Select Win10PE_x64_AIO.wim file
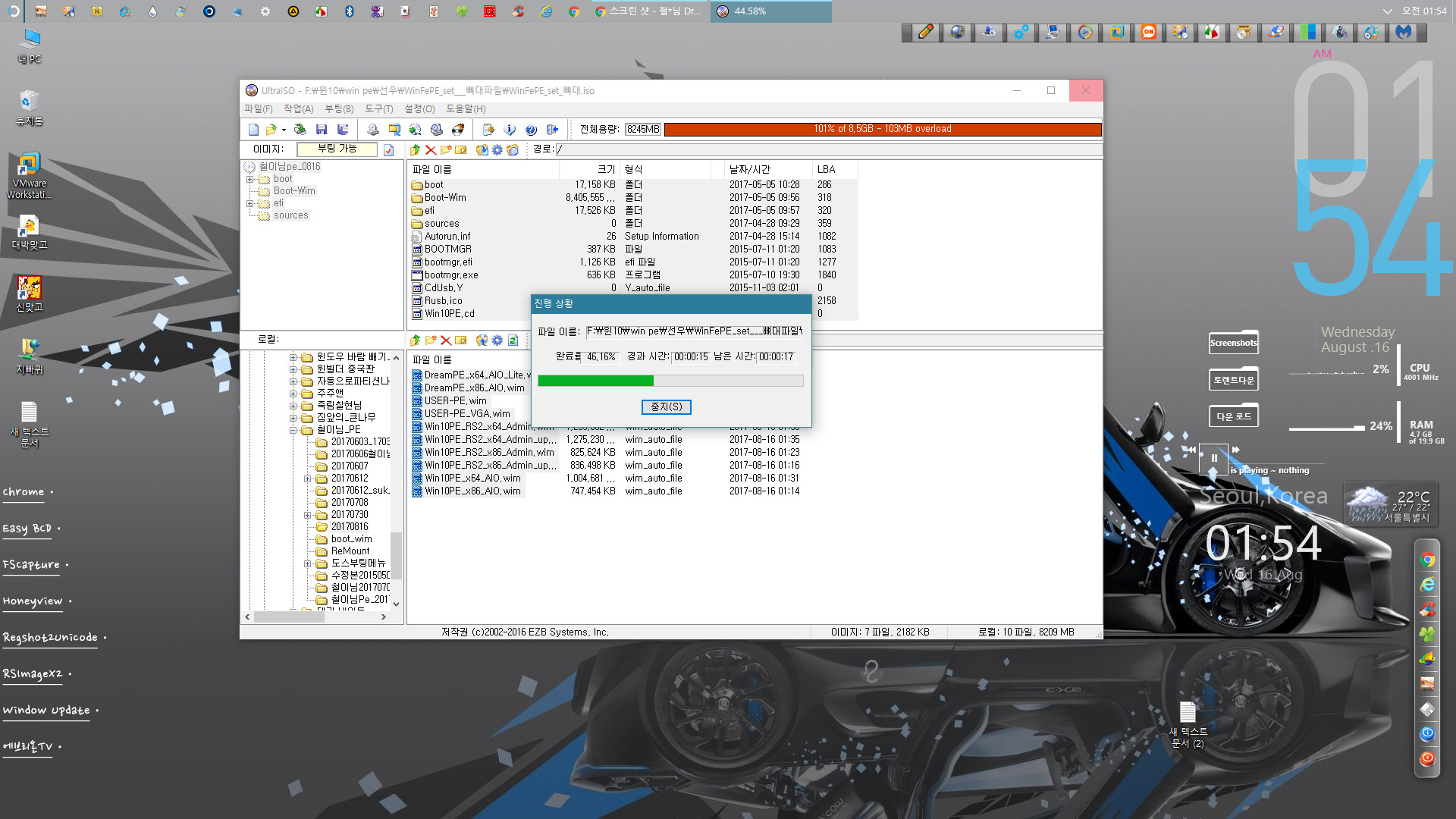 click(472, 479)
